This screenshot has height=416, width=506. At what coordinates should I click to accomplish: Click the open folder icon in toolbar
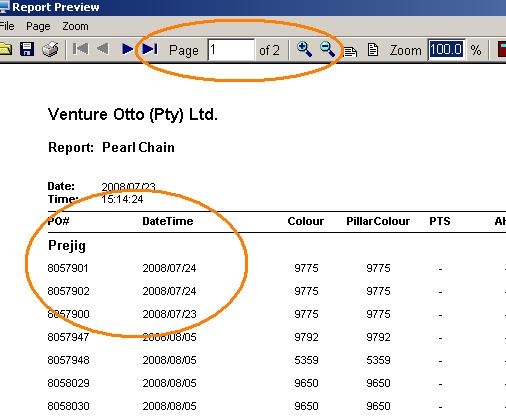tap(5, 49)
